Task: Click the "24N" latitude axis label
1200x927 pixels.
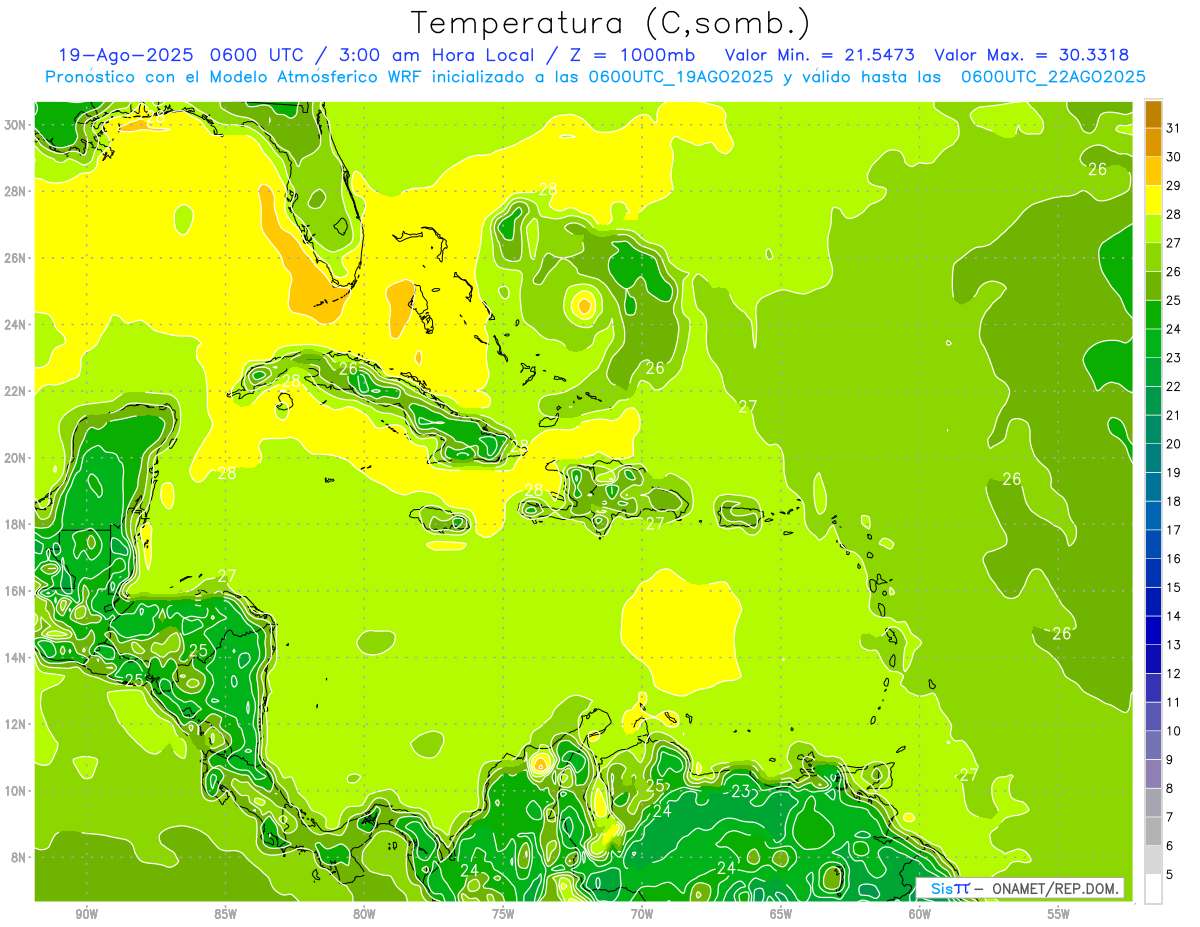Action: click(15, 325)
